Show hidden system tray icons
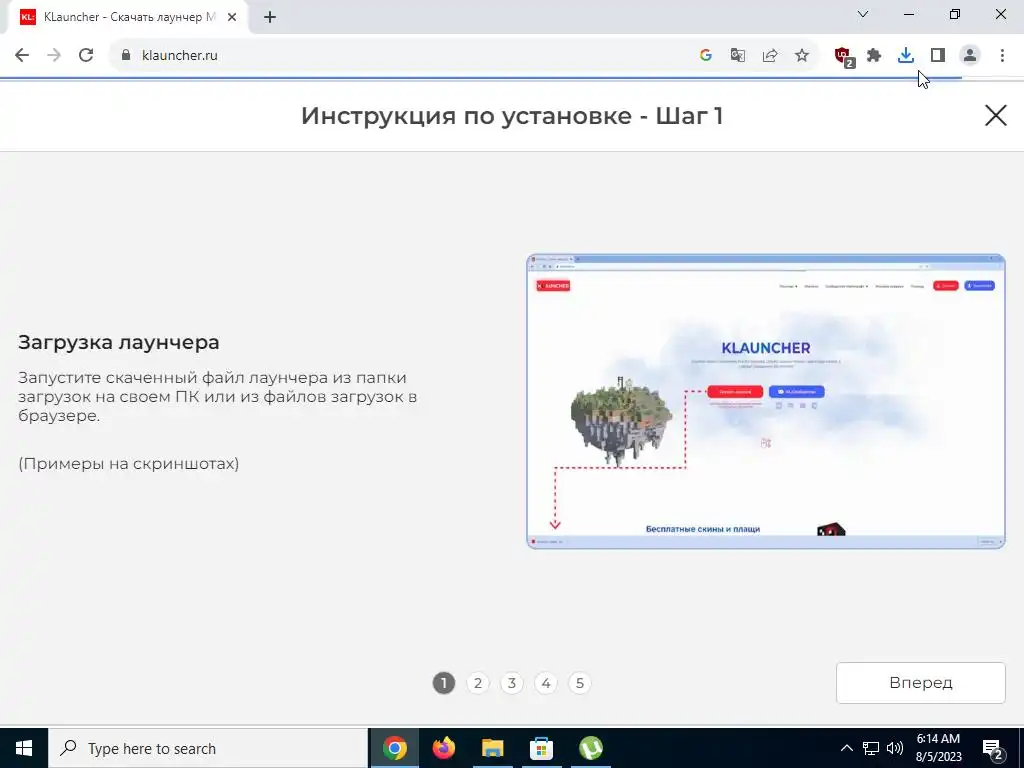 (x=846, y=748)
